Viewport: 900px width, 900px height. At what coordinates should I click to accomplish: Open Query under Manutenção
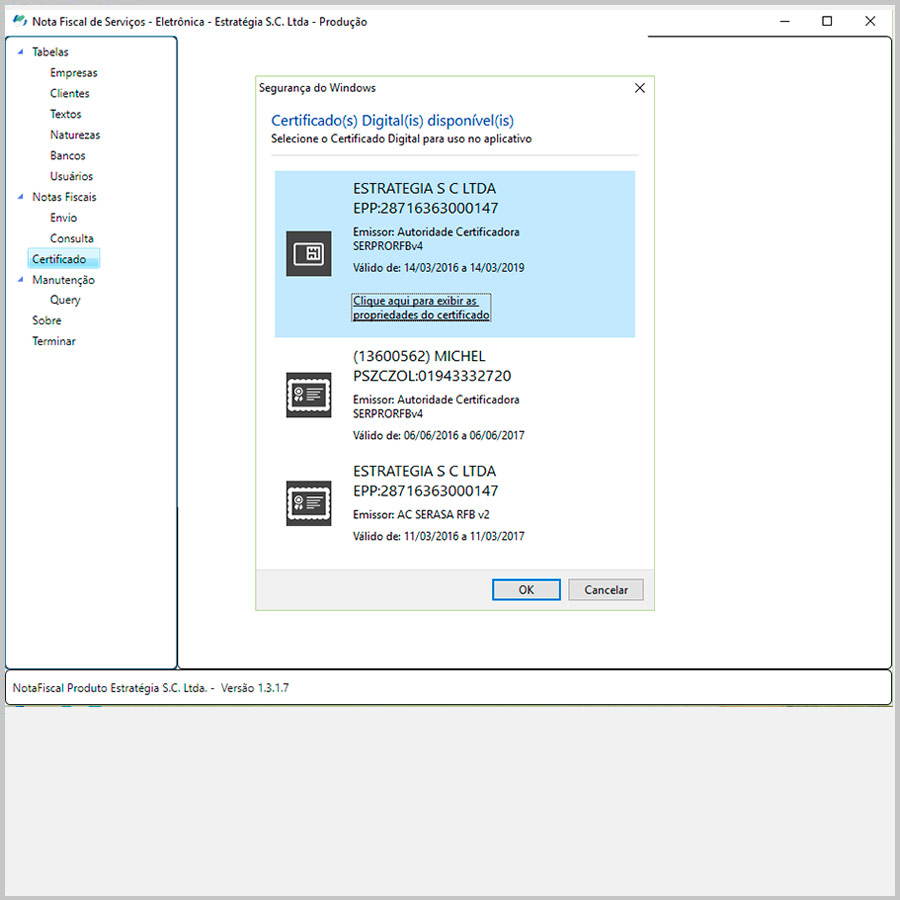click(x=65, y=300)
